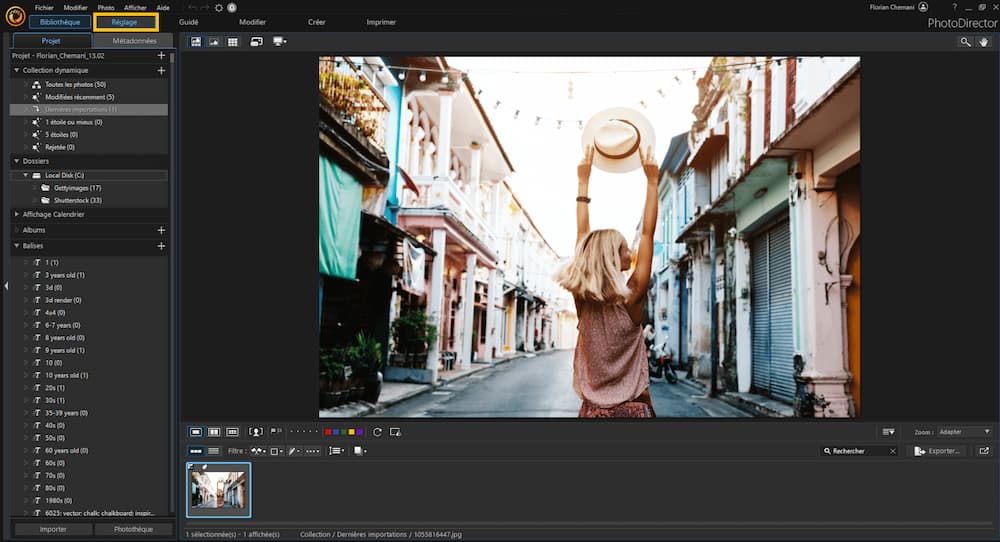The image size is (1000, 542).
Task: Open the Aide menu
Action: click(x=163, y=8)
